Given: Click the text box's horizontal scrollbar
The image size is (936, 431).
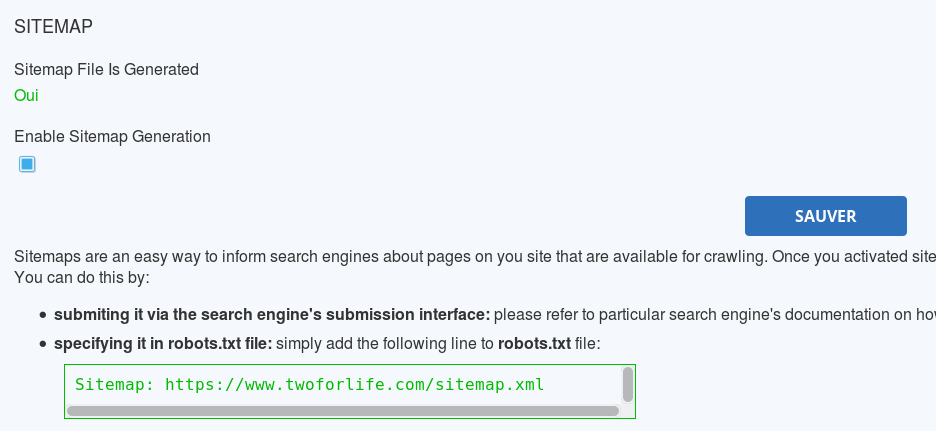Looking at the screenshot, I should click(342, 410).
